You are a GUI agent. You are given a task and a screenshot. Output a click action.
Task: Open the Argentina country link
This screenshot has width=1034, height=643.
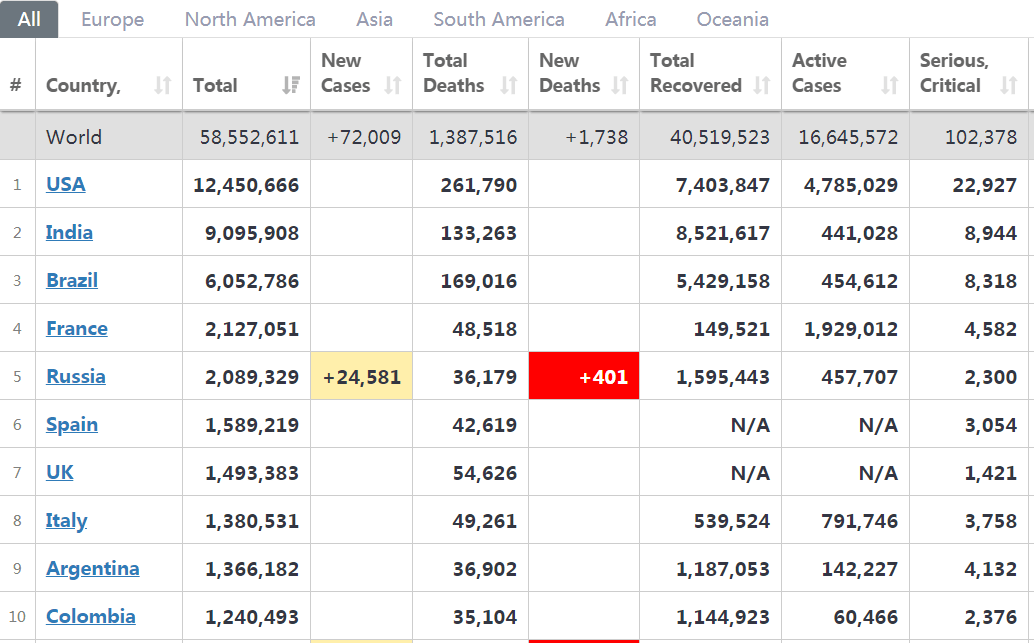click(x=92, y=568)
